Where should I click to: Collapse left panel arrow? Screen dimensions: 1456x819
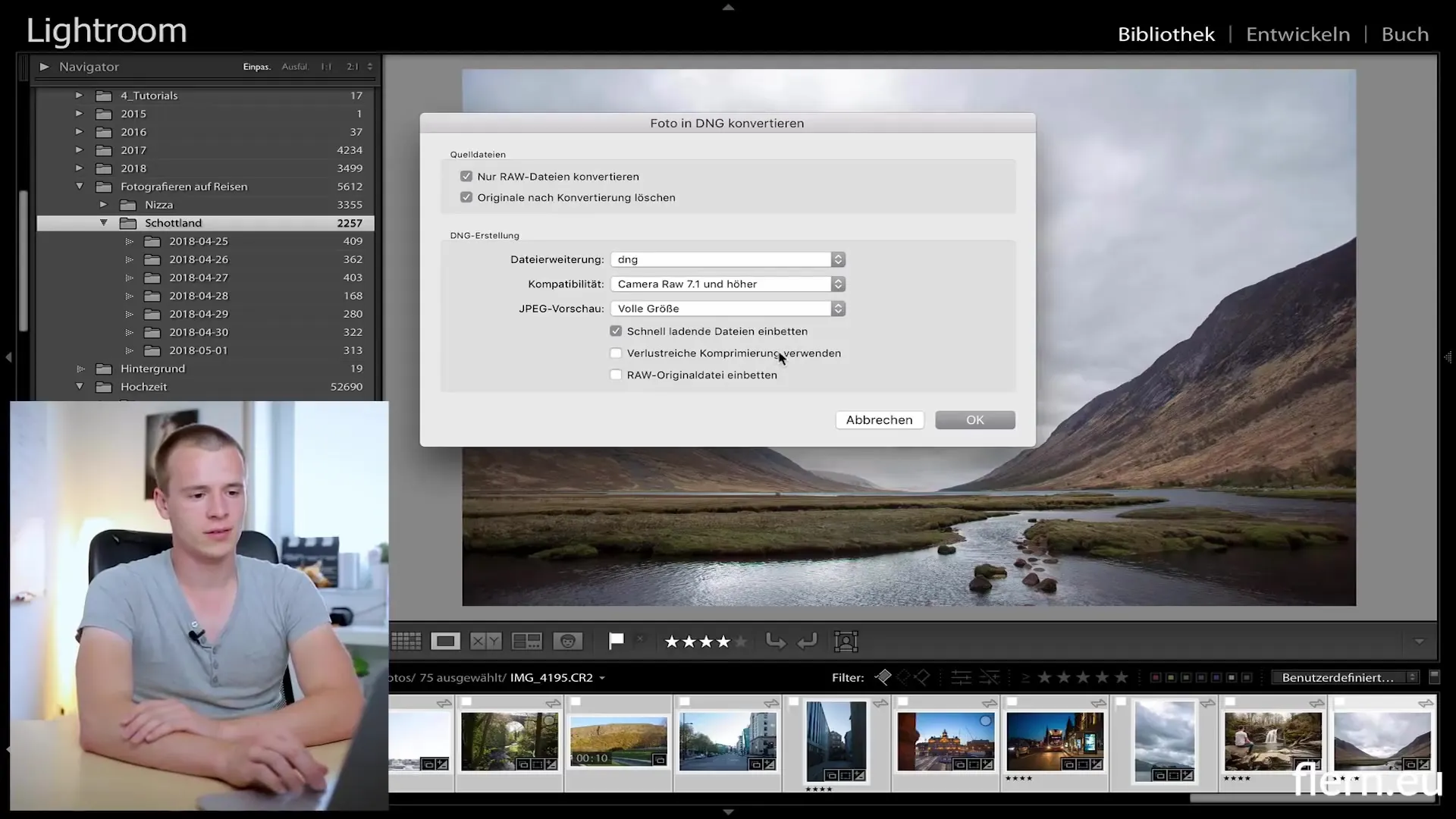click(x=8, y=356)
